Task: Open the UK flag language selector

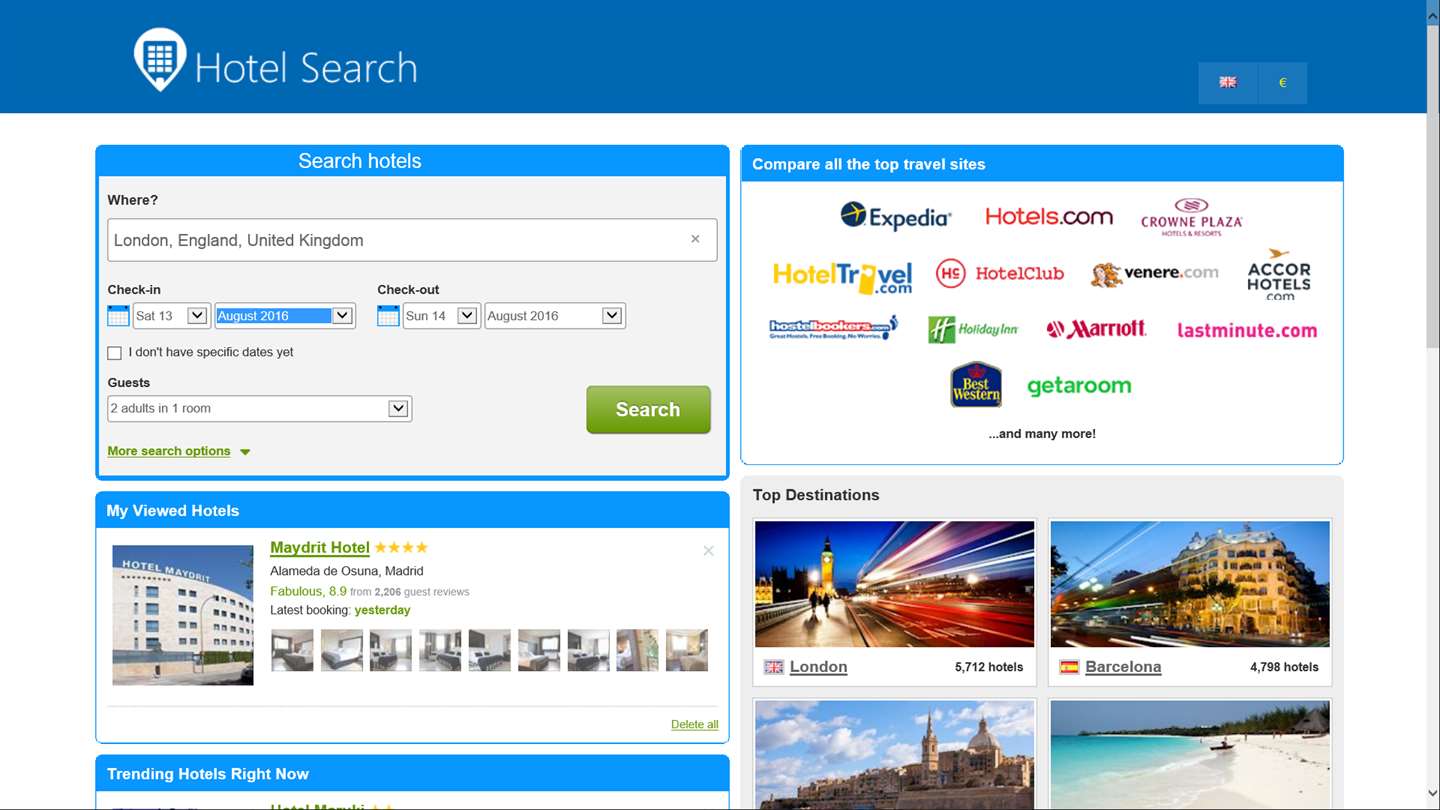Action: click(1227, 83)
